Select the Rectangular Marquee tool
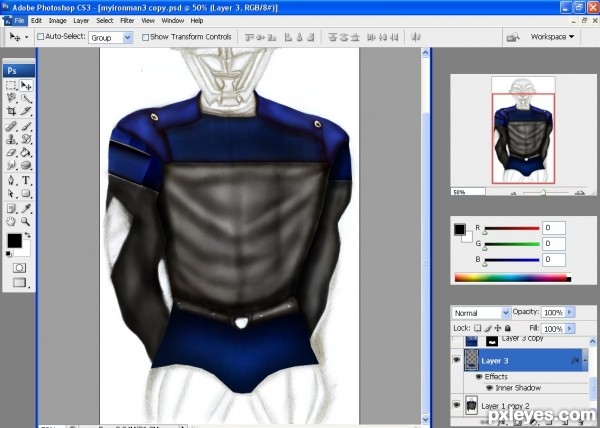 [x=11, y=85]
